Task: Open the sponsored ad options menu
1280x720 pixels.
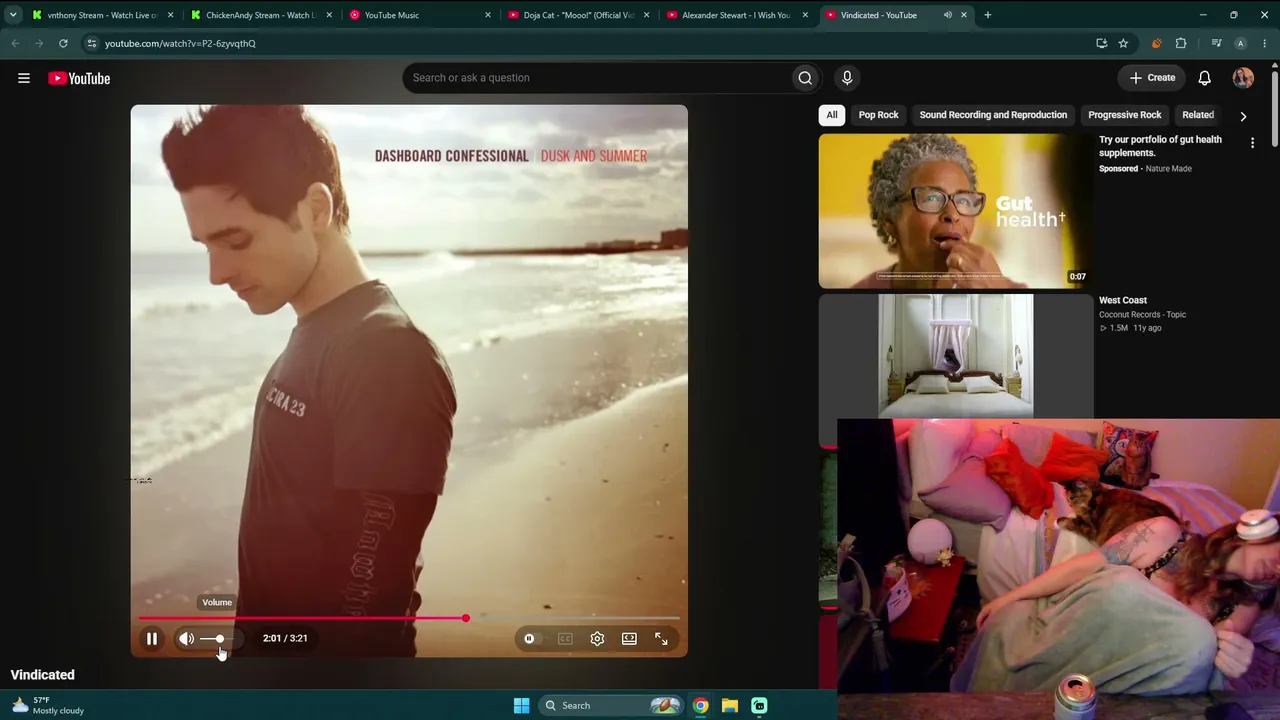Action: click(x=1252, y=143)
